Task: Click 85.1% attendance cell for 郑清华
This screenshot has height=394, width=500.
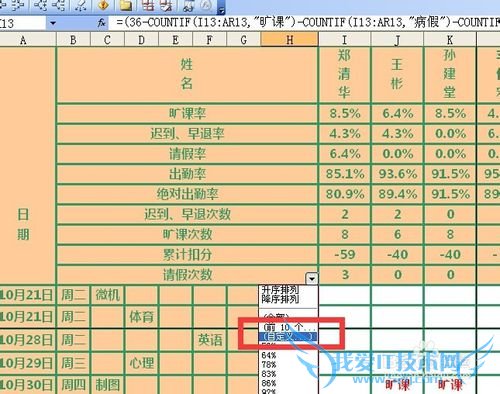Action: click(345, 174)
